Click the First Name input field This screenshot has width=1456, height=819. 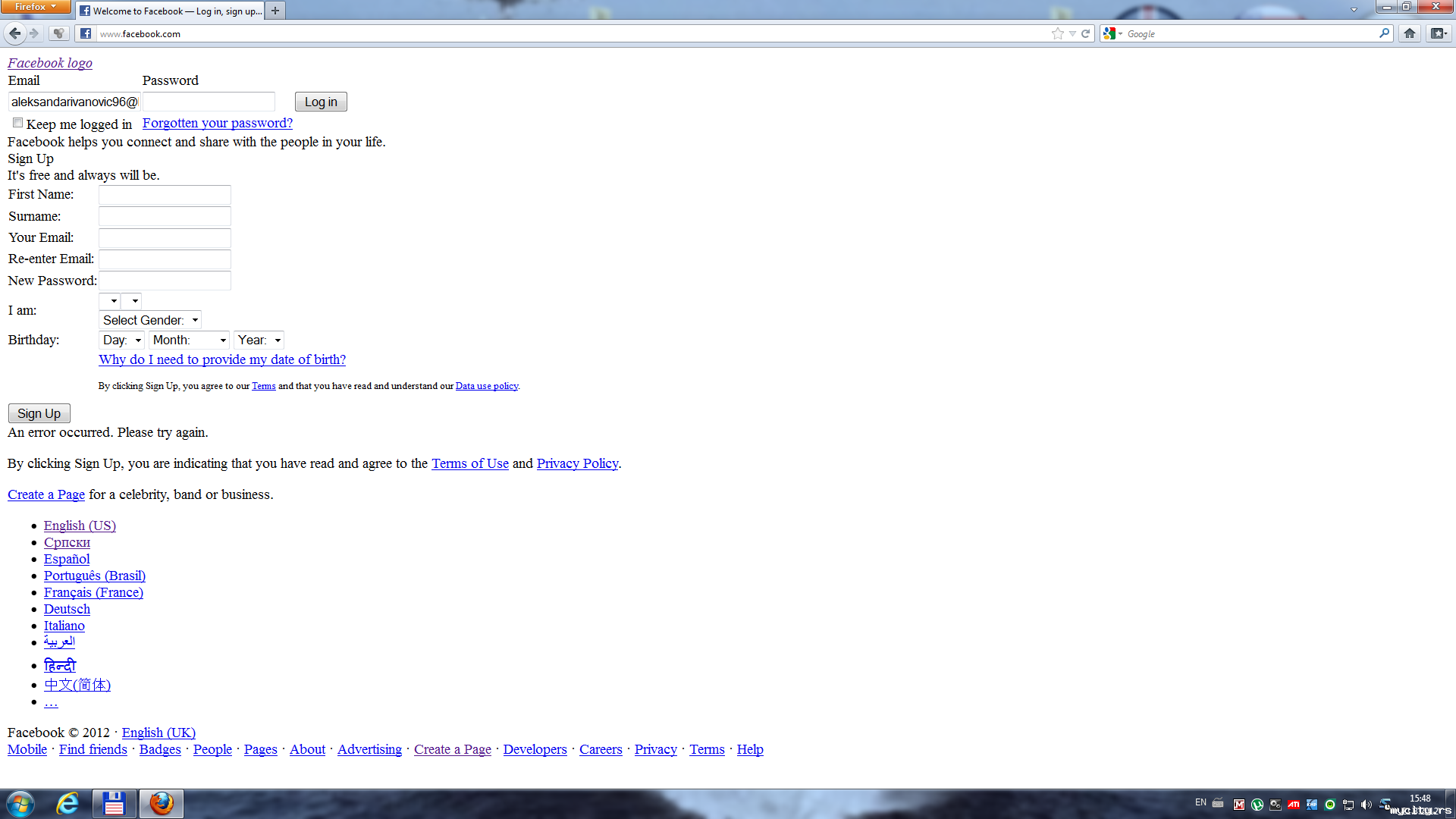coord(165,195)
